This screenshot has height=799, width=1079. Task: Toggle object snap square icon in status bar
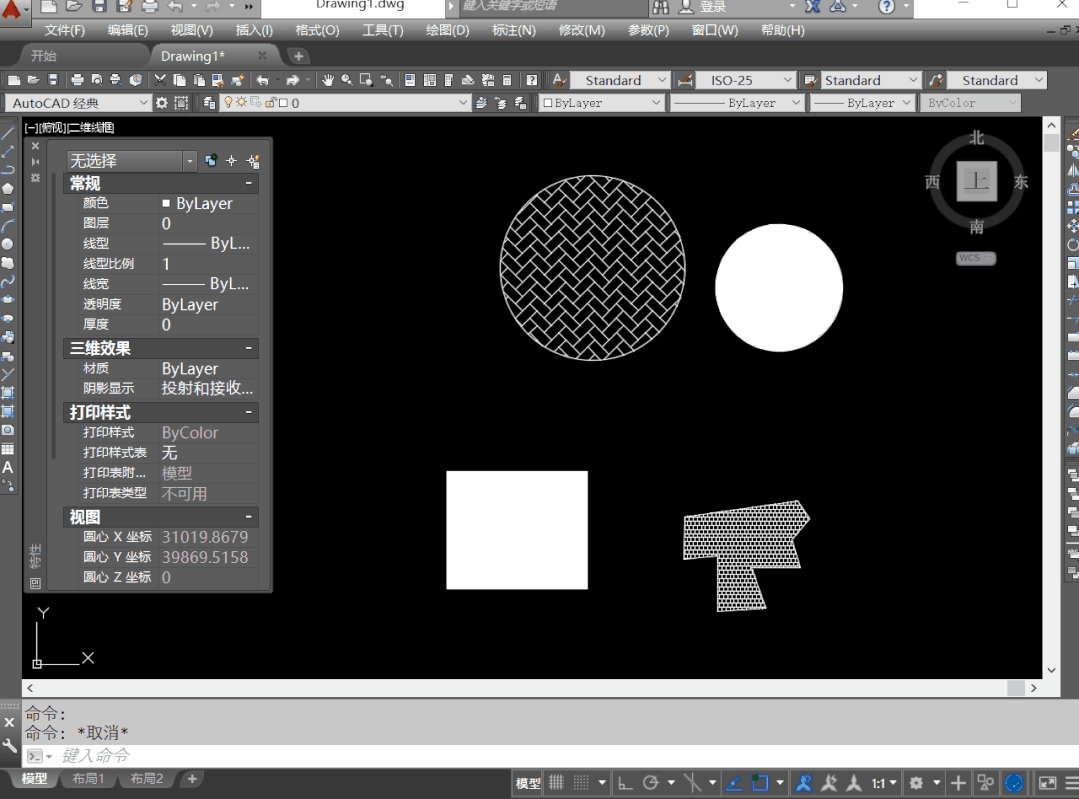pos(760,782)
